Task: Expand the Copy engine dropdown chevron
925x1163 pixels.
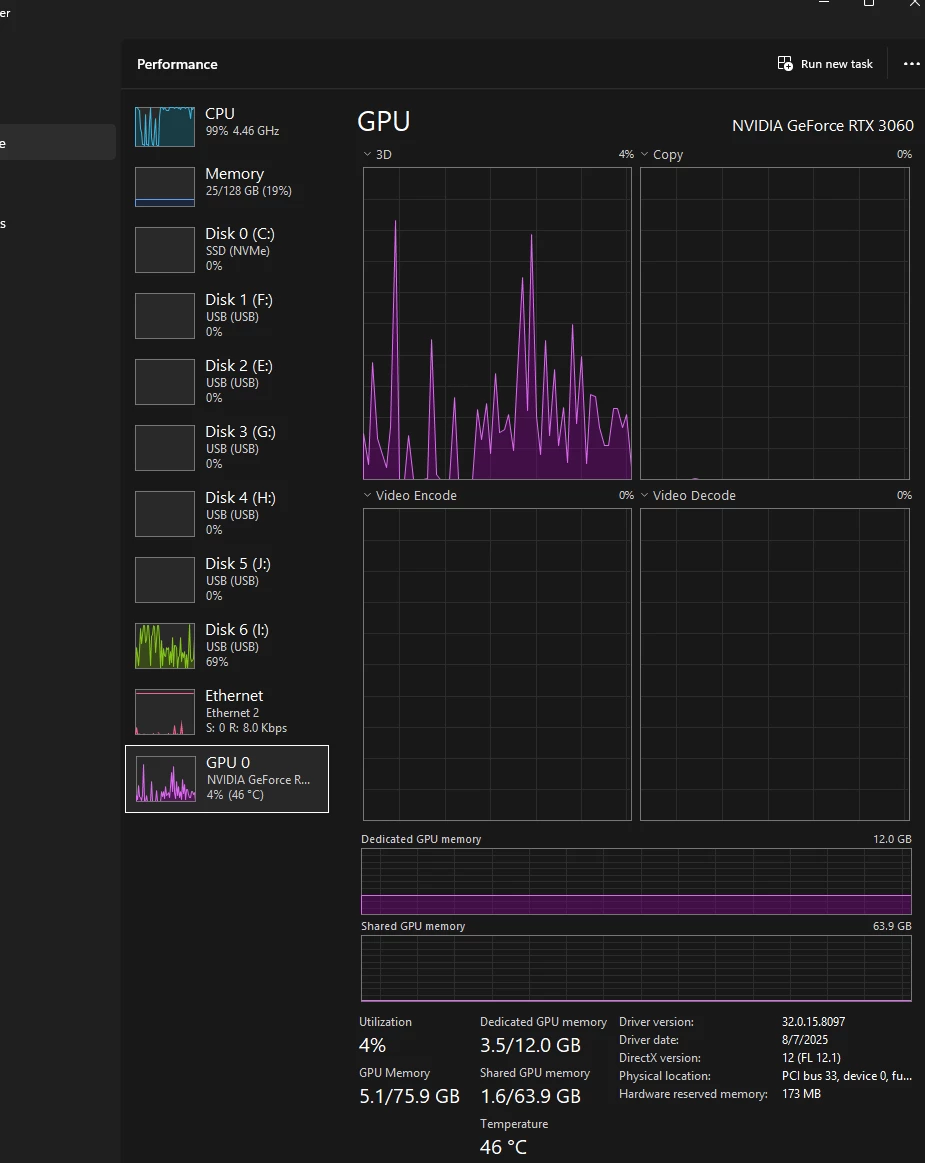Action: point(645,154)
